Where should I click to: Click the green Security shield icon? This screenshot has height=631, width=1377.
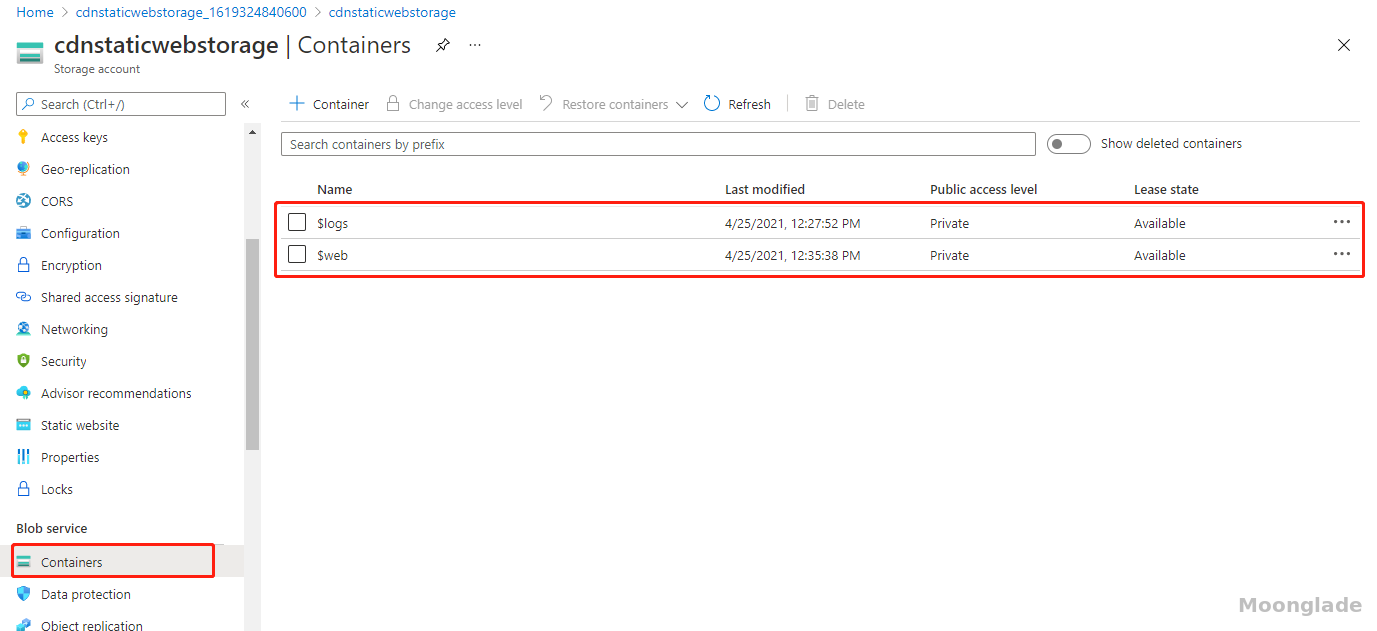tap(23, 361)
